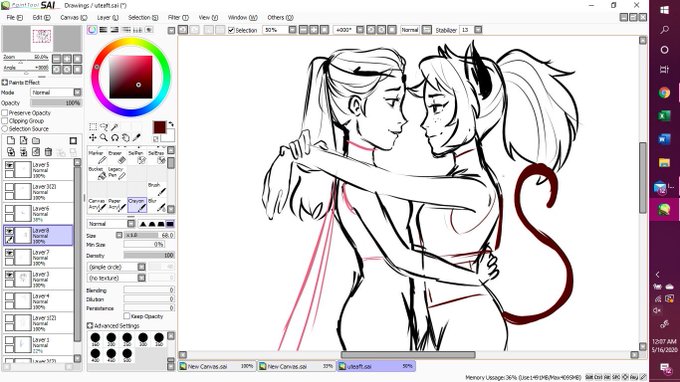Viewport: 680px width, 382px height.
Task: Select the flat brush edge shape
Action: pyautogui.click(x=170, y=224)
